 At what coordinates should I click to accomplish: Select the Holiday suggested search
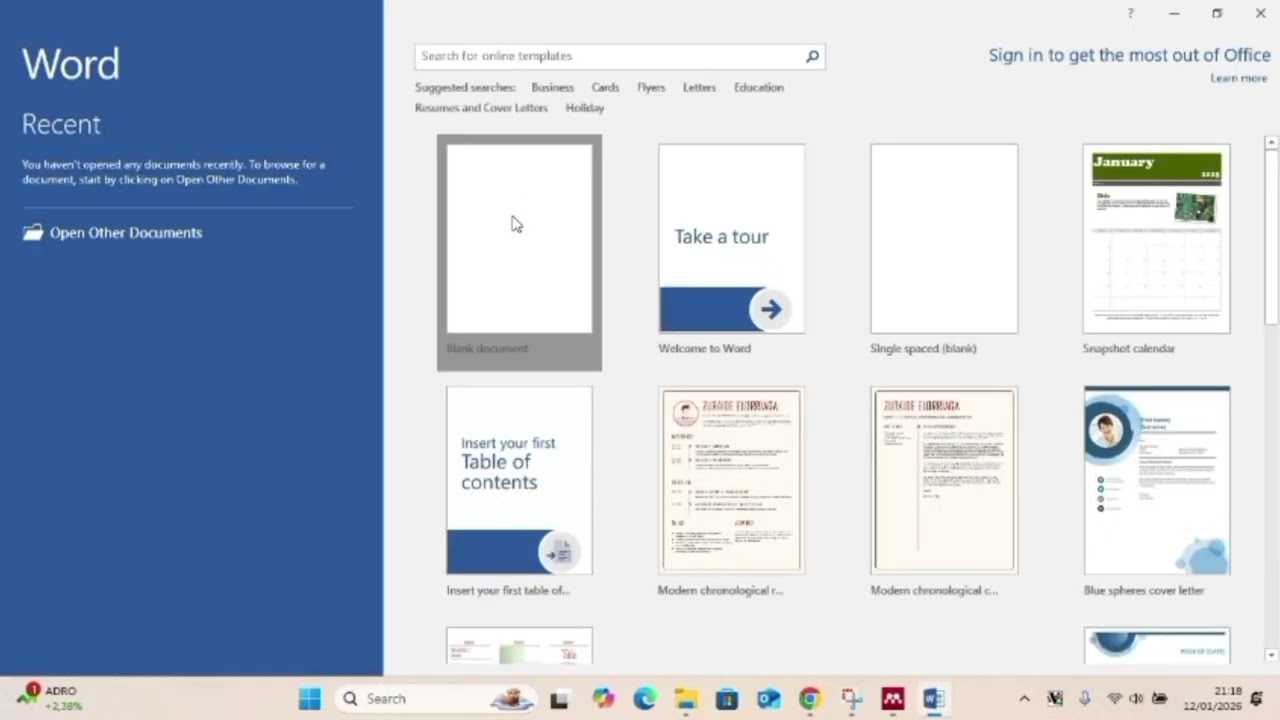585,107
